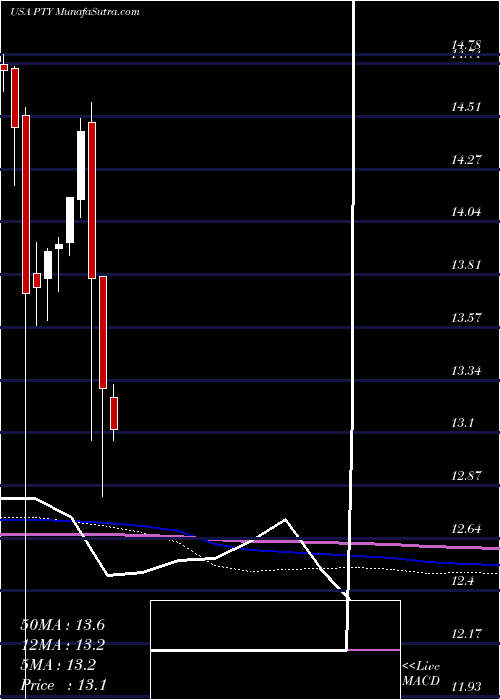This screenshot has height=700, width=500.
Task: Click the 'USA PTY MunafaSutra.com' chart title
Action: pos(75,12)
